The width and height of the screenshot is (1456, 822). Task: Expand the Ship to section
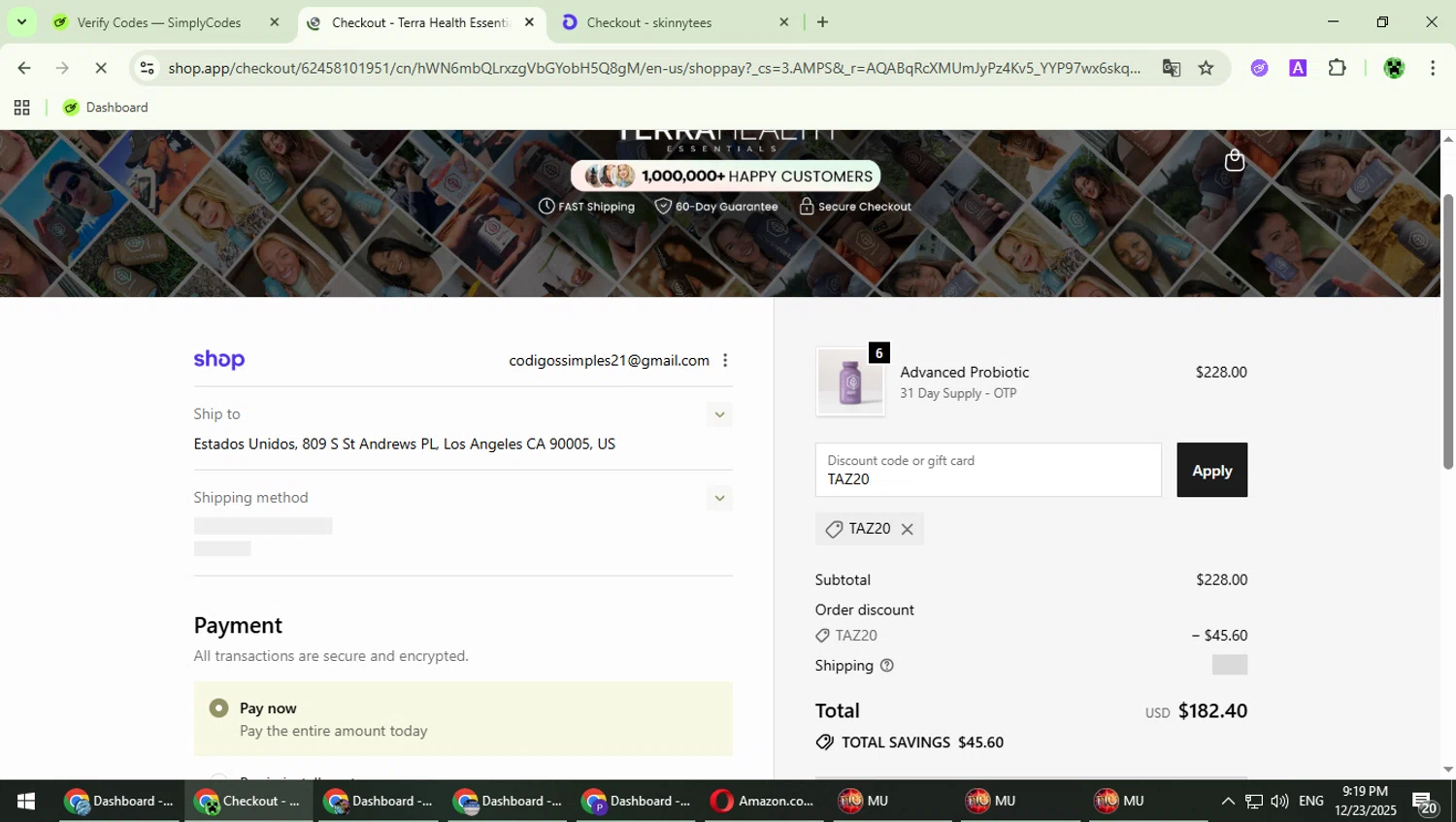(x=719, y=414)
